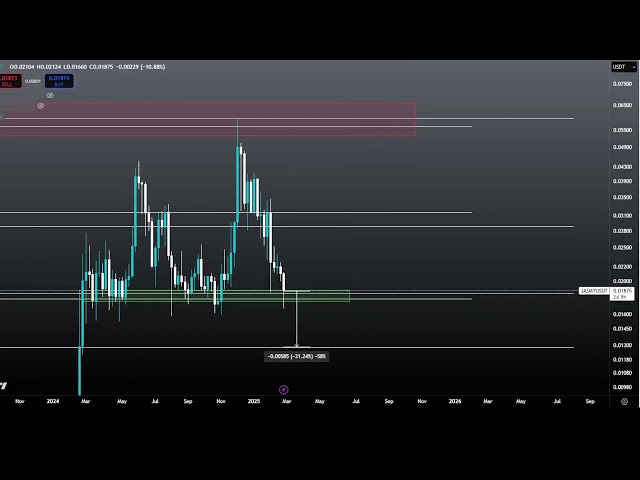Click the 0.07500 level on price scale
640x480 pixels.
(x=622, y=85)
